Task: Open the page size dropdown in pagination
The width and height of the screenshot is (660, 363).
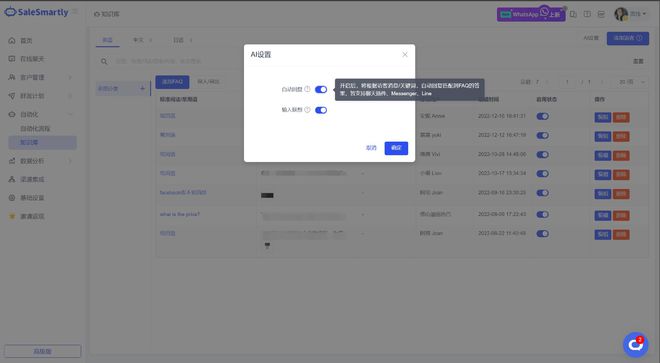Action: [x=631, y=82]
